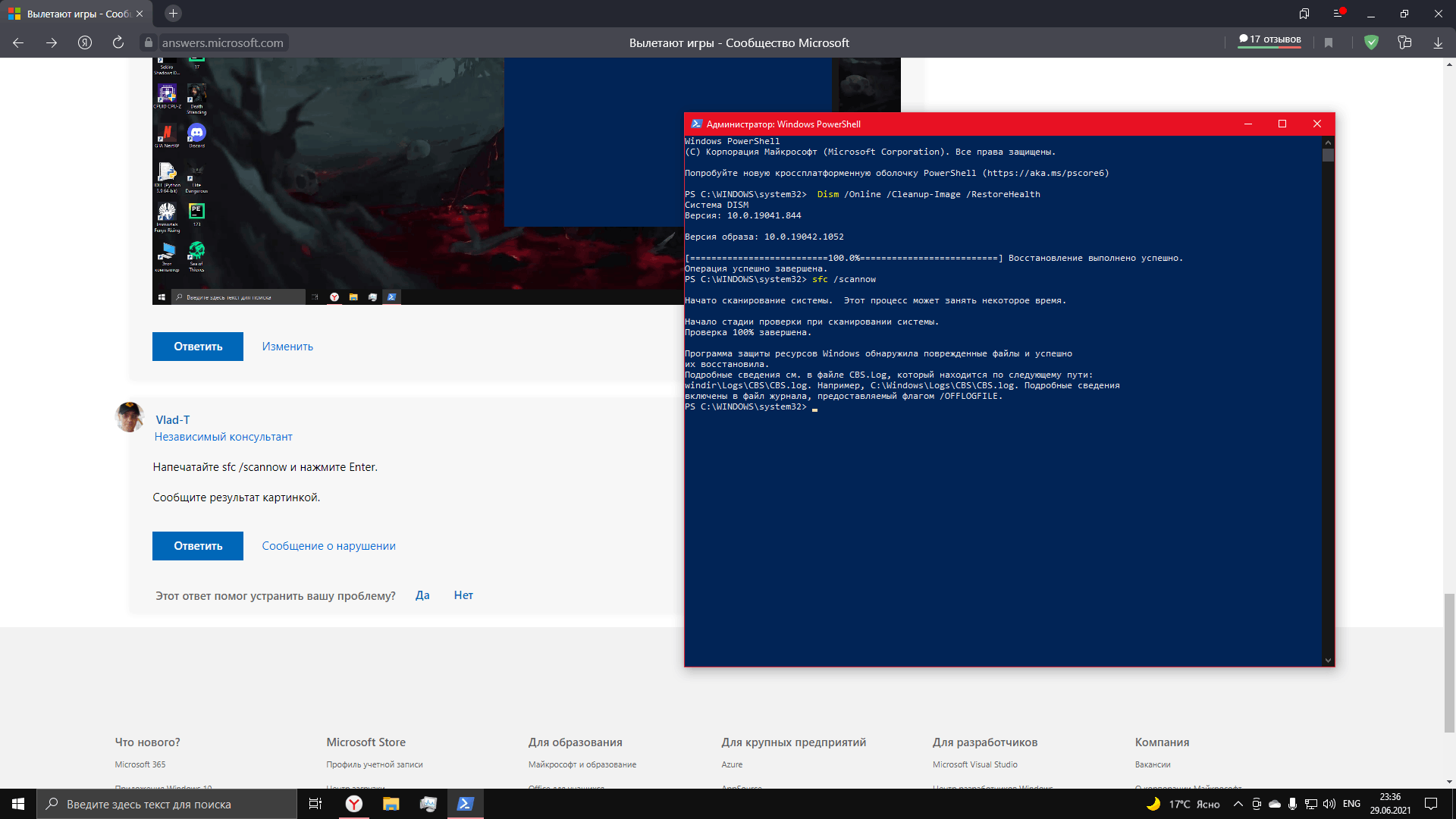
Task: Open the green shield protection icon
Action: pyautogui.click(x=1371, y=43)
